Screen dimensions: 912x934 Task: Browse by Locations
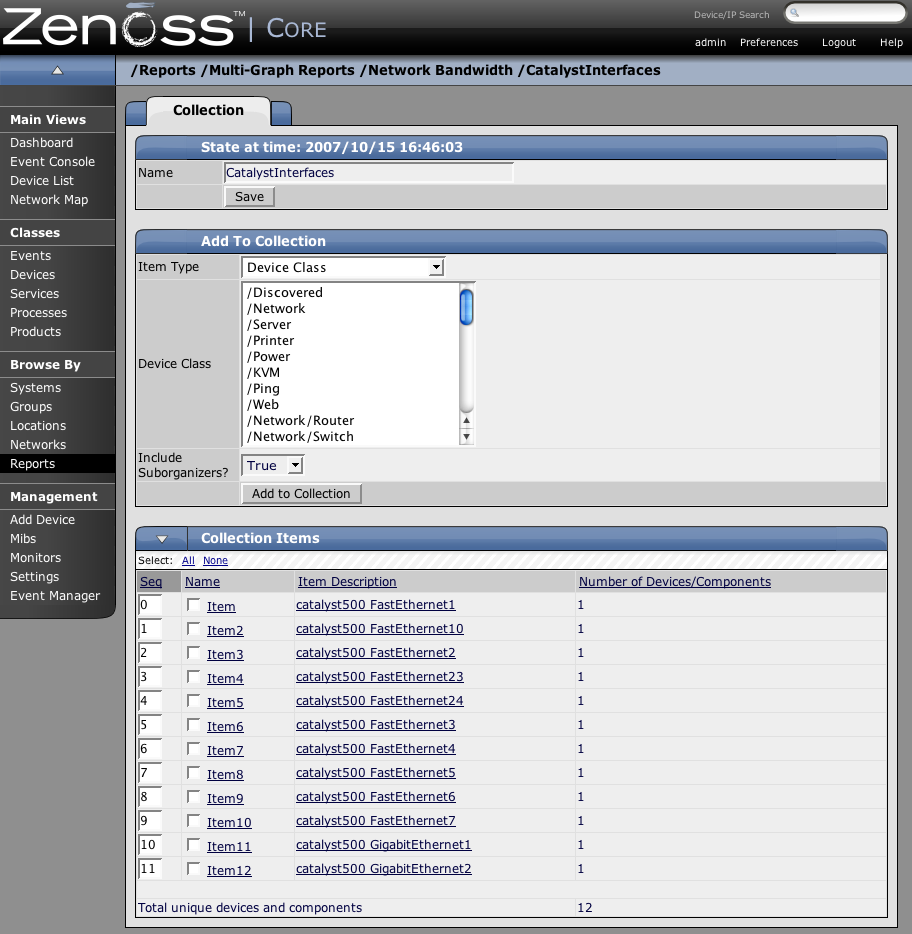pyautogui.click(x=38, y=426)
